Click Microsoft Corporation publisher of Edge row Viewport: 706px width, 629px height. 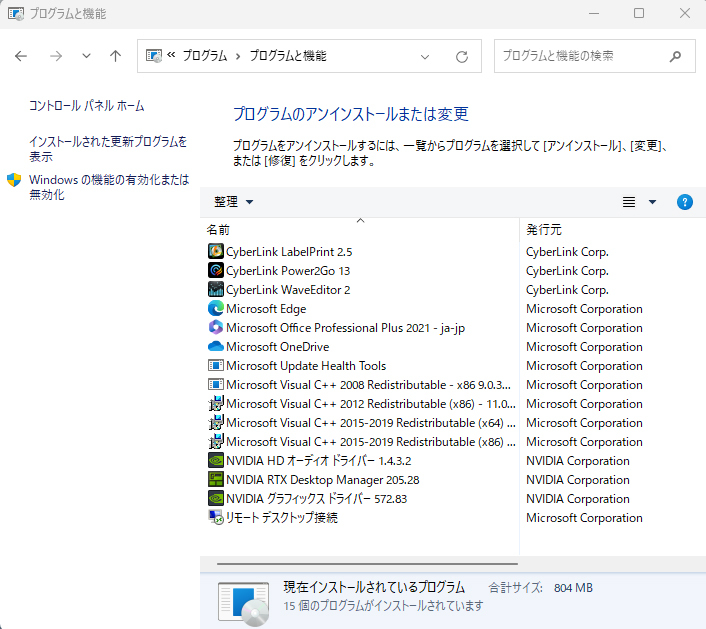[x=584, y=309]
